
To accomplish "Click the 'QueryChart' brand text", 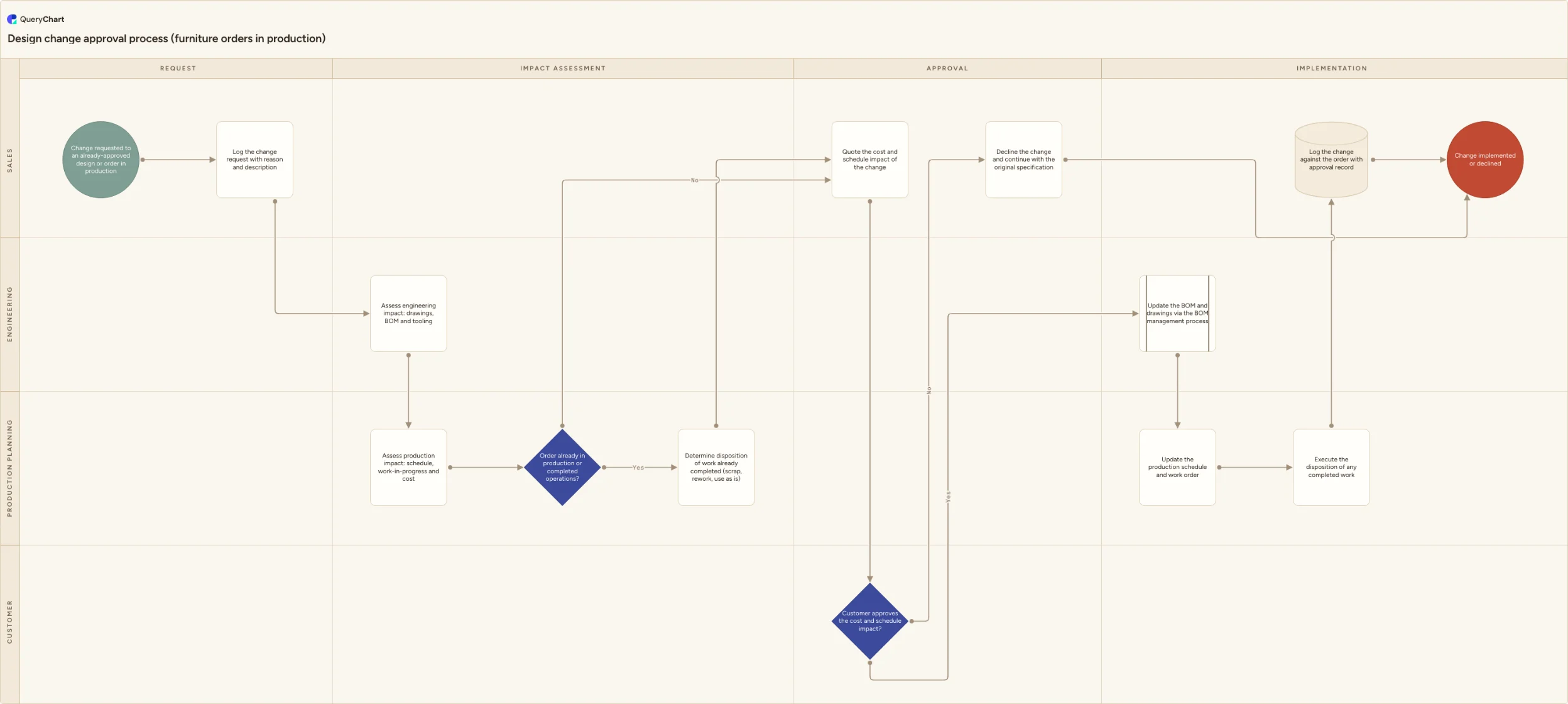I will pos(42,19).
